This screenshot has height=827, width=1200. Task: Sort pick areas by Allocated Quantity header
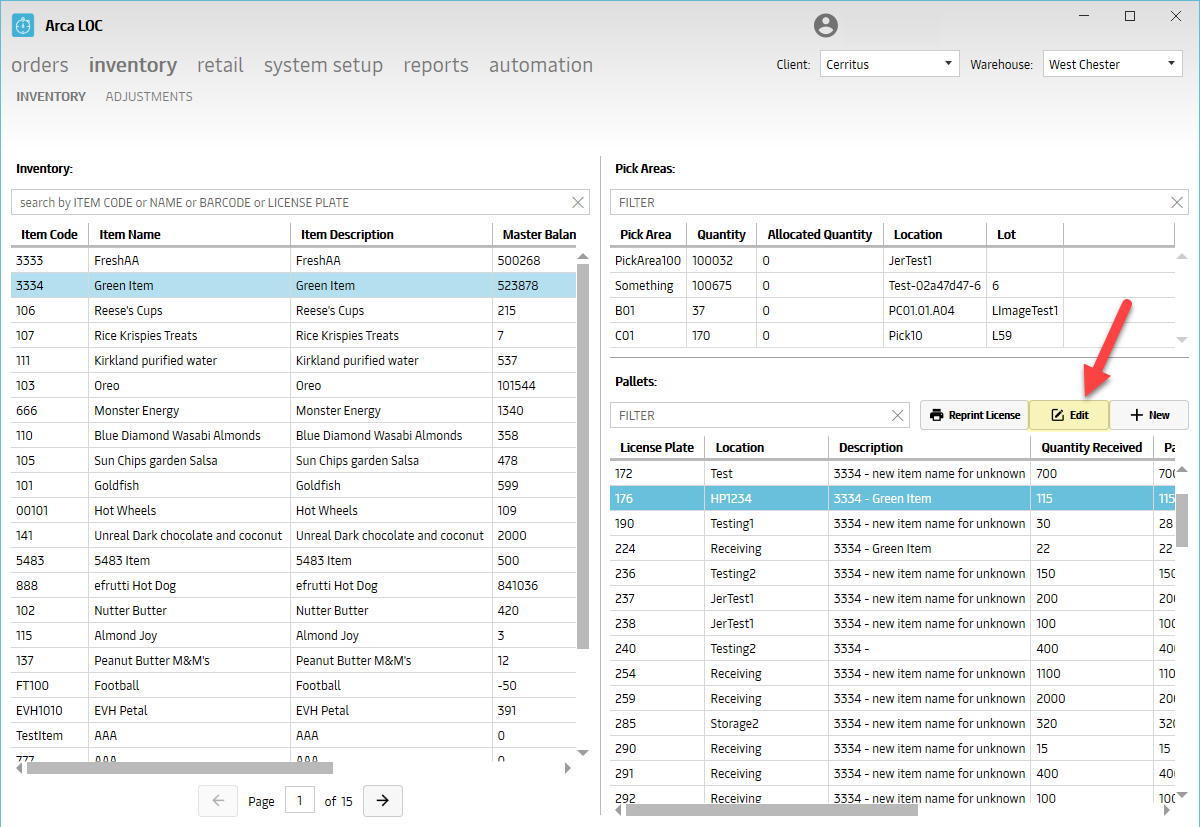819,234
